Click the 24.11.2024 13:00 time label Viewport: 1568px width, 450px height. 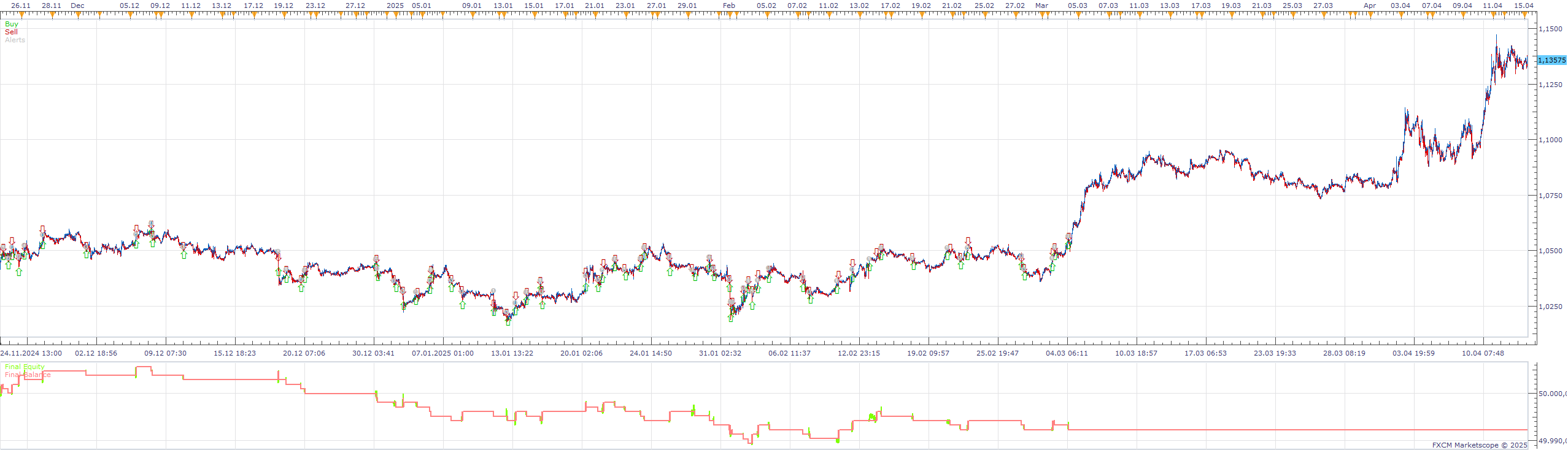point(31,353)
